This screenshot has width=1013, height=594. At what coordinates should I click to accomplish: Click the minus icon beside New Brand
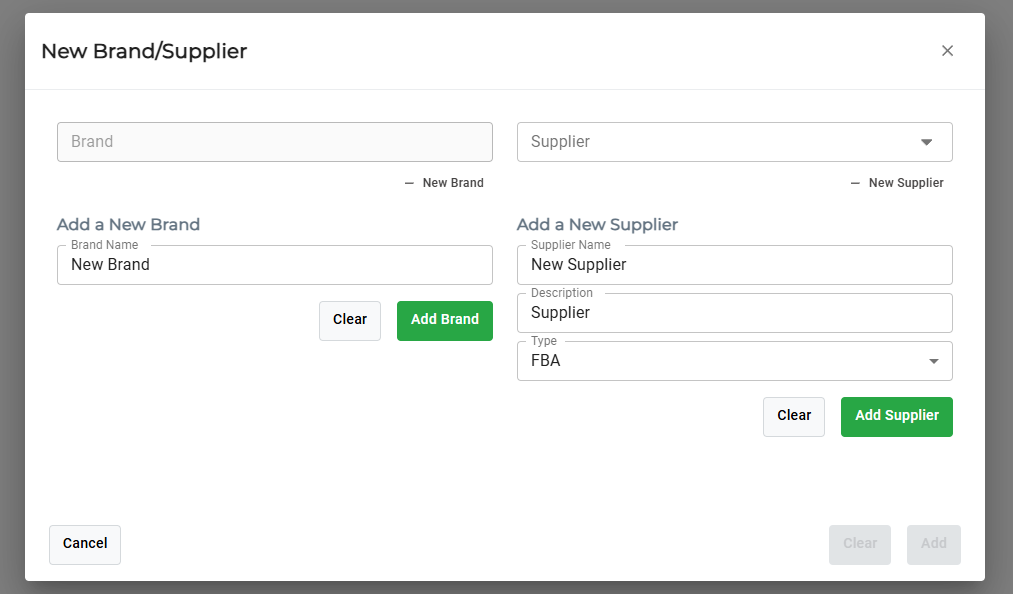pyautogui.click(x=408, y=183)
